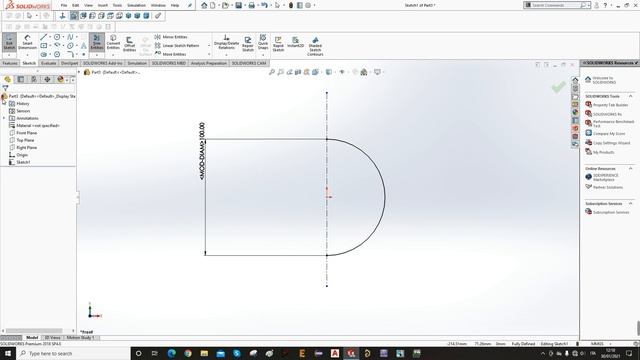This screenshot has width=640, height=360.
Task: Click the Exit Sketch tool
Action: coord(9,42)
